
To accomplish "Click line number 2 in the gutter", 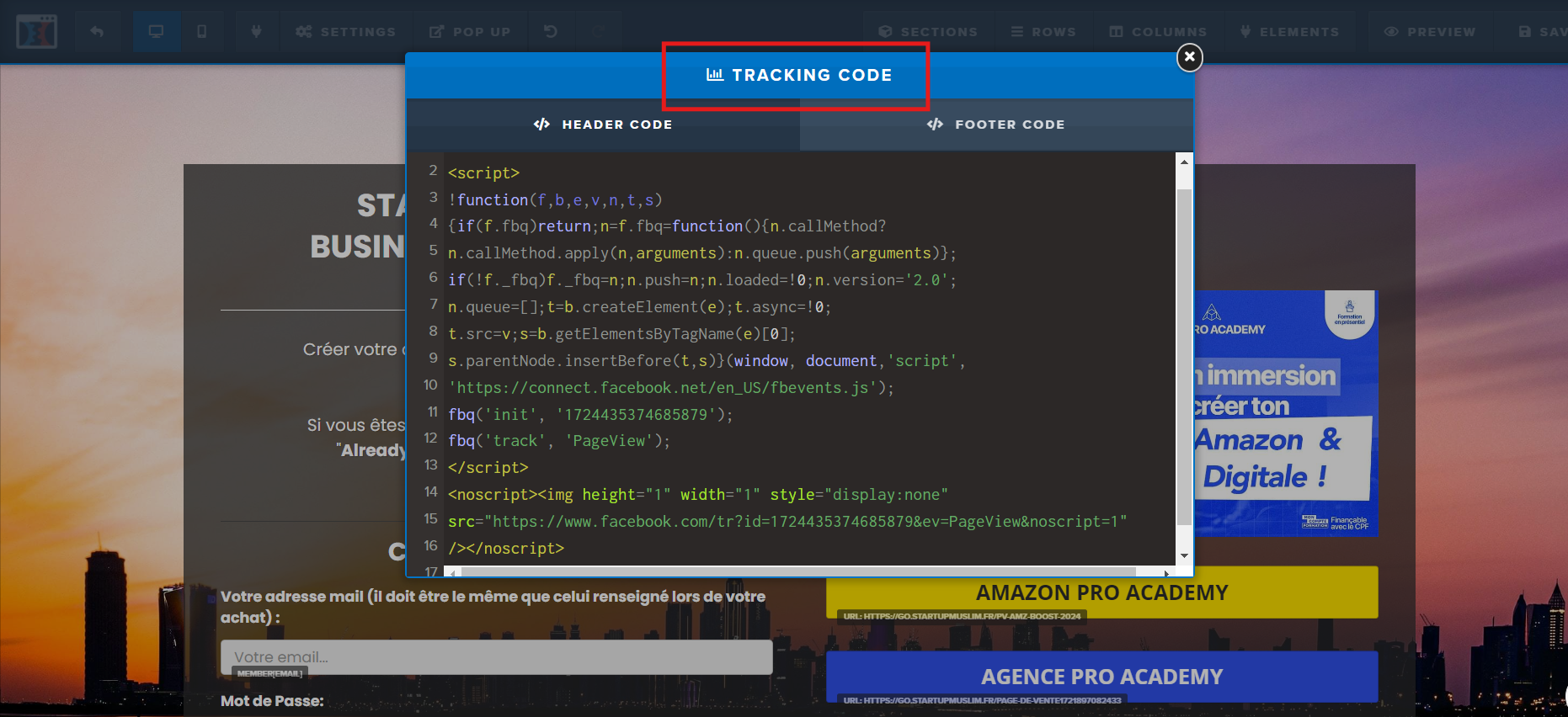I will 433,170.
